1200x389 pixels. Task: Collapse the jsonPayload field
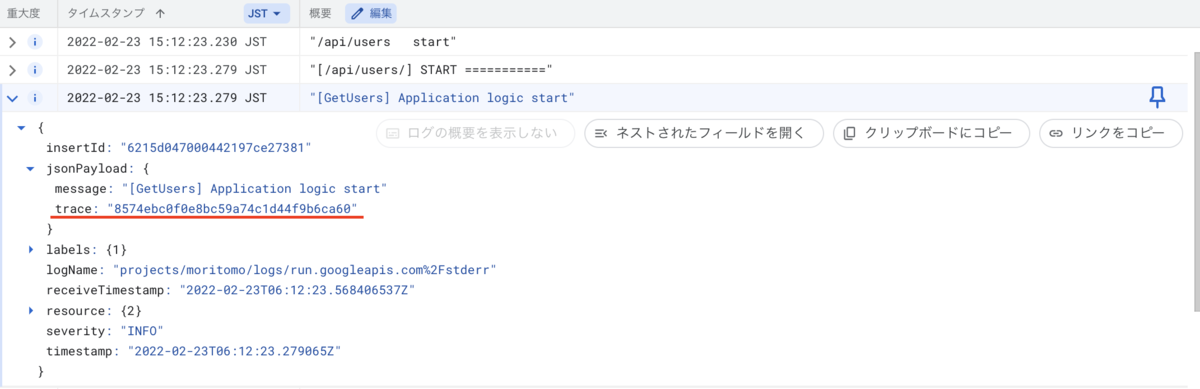click(x=31, y=168)
